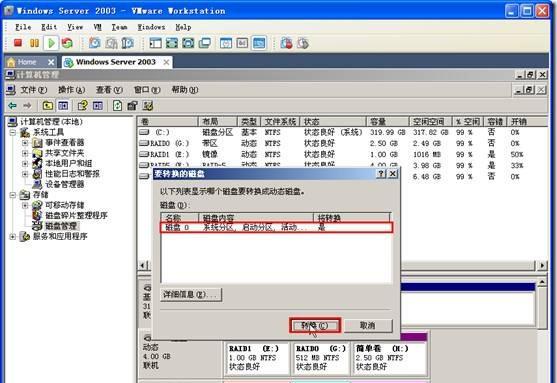Viewport: 557px width, 383px height.
Task: Collapse the 系统工具 tree node
Action: click(13, 133)
